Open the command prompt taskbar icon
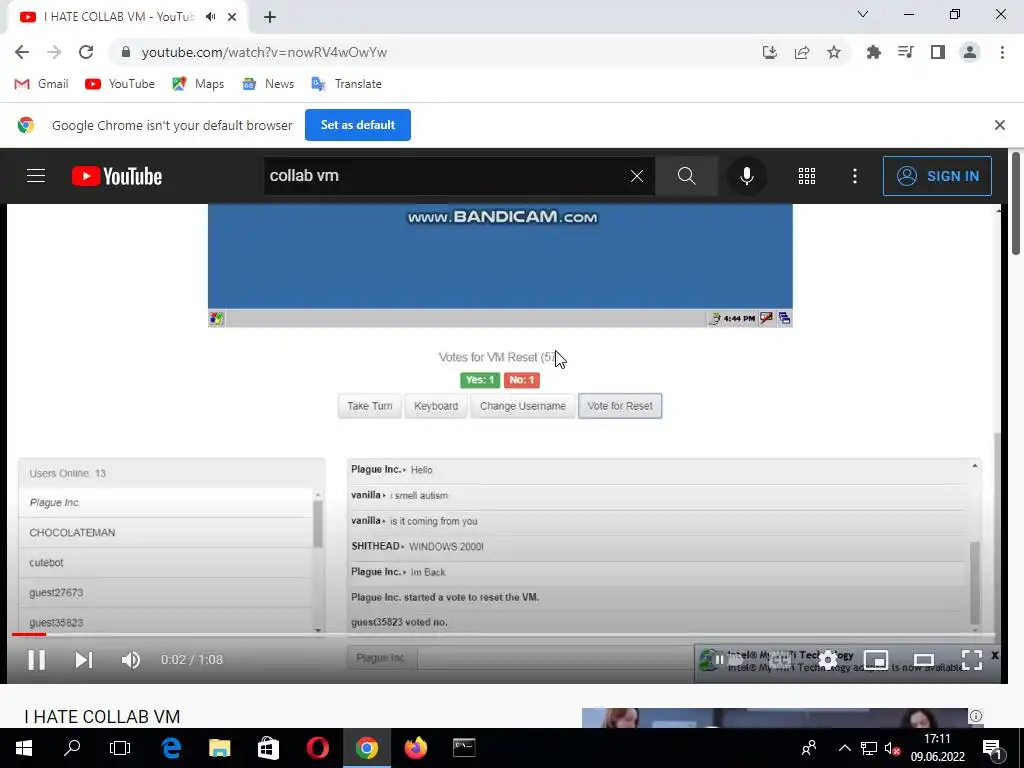This screenshot has width=1024, height=768. (x=464, y=748)
